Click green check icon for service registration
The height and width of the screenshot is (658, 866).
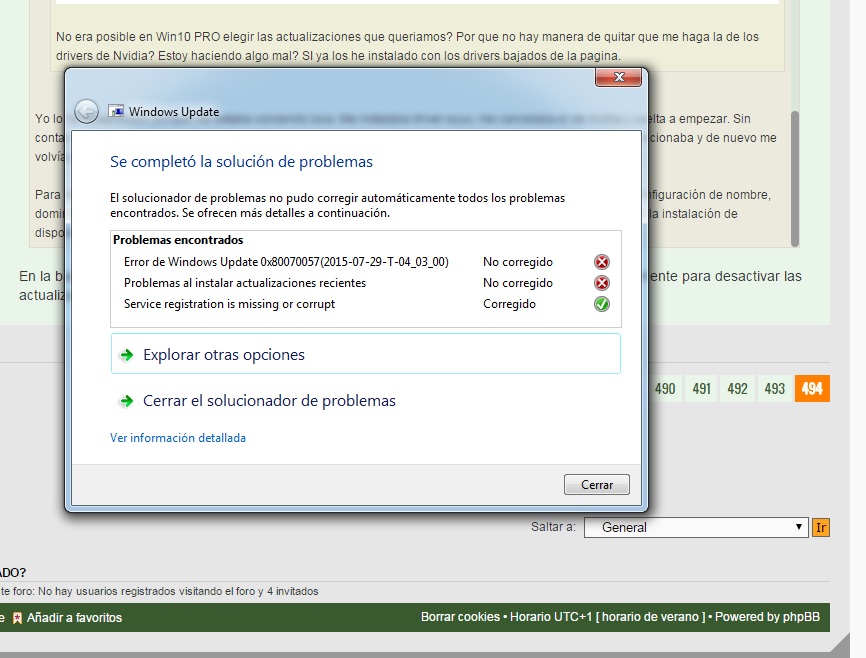[601, 304]
